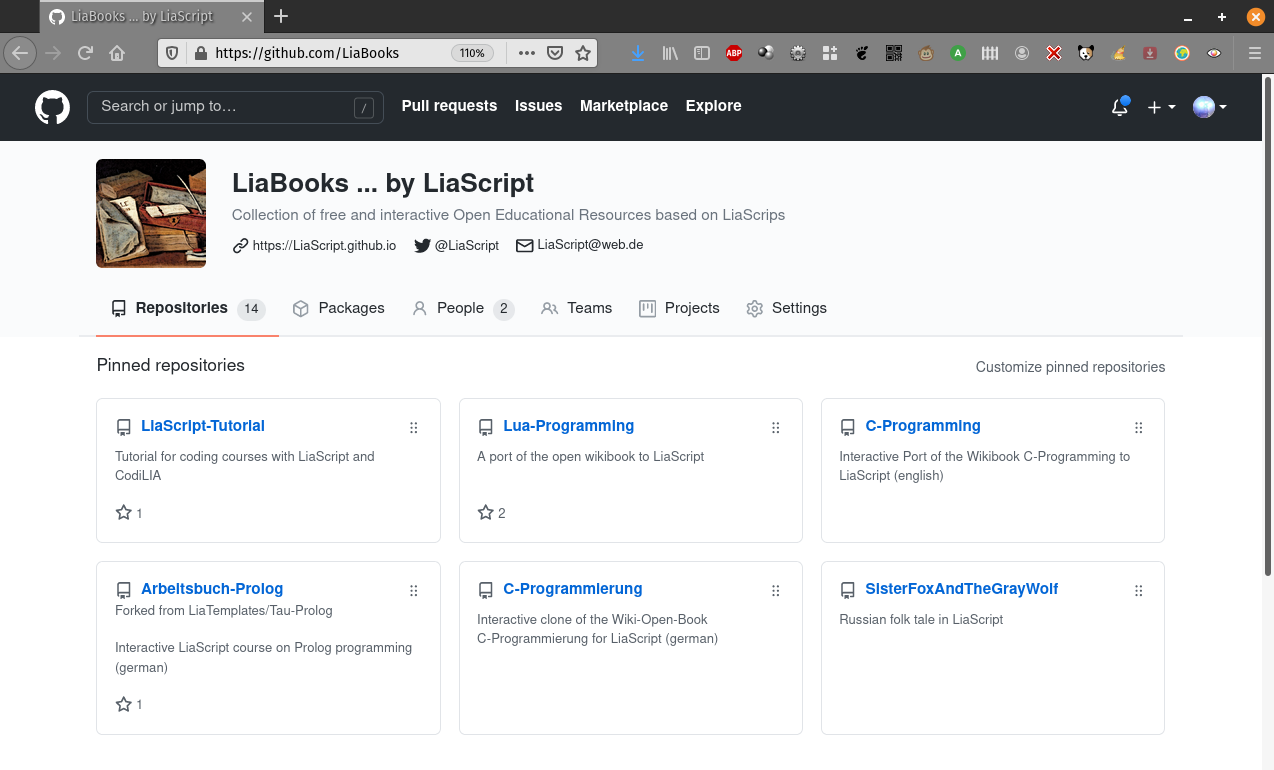Viewport: 1274px width, 770px height.
Task: Open the C-Programmierung repository
Action: (572, 589)
